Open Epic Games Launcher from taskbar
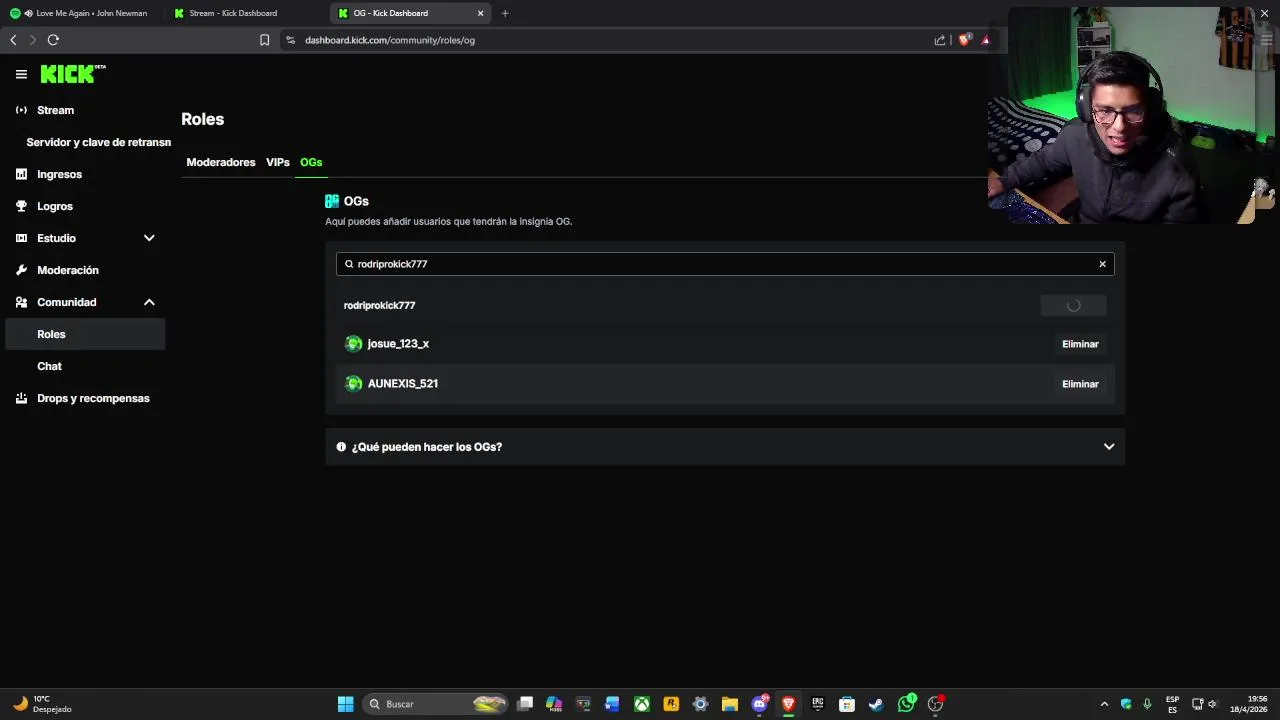Viewport: 1280px width, 720px height. tap(817, 704)
